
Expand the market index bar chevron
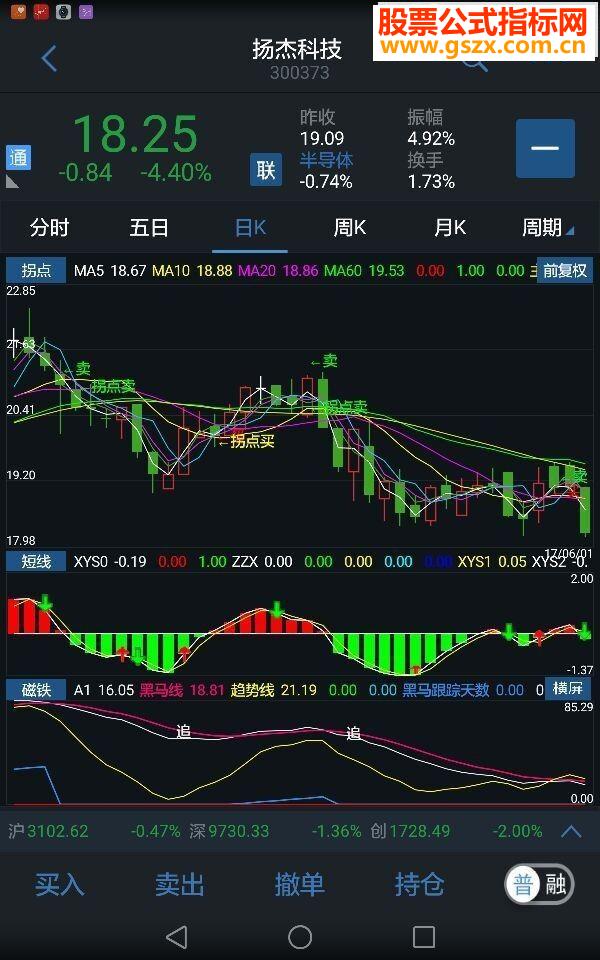[x=571, y=831]
